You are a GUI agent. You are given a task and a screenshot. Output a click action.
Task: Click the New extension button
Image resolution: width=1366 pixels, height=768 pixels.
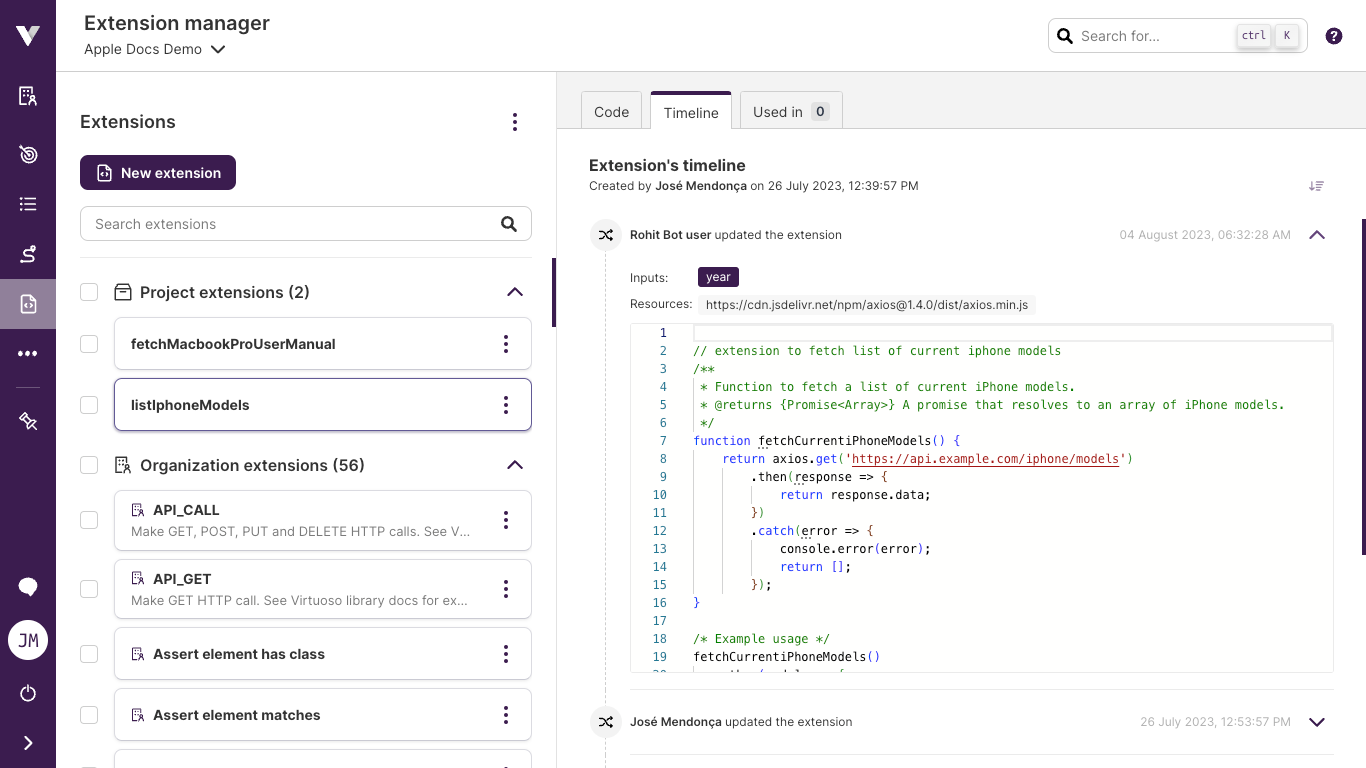158,173
